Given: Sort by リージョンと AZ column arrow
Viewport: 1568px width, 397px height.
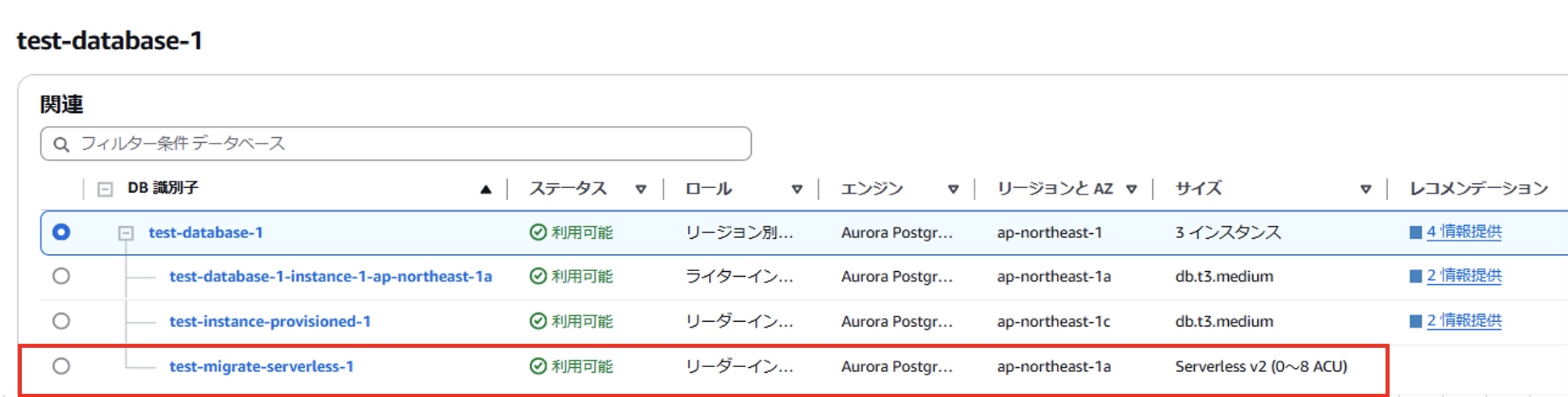Looking at the screenshot, I should coord(1132,190).
